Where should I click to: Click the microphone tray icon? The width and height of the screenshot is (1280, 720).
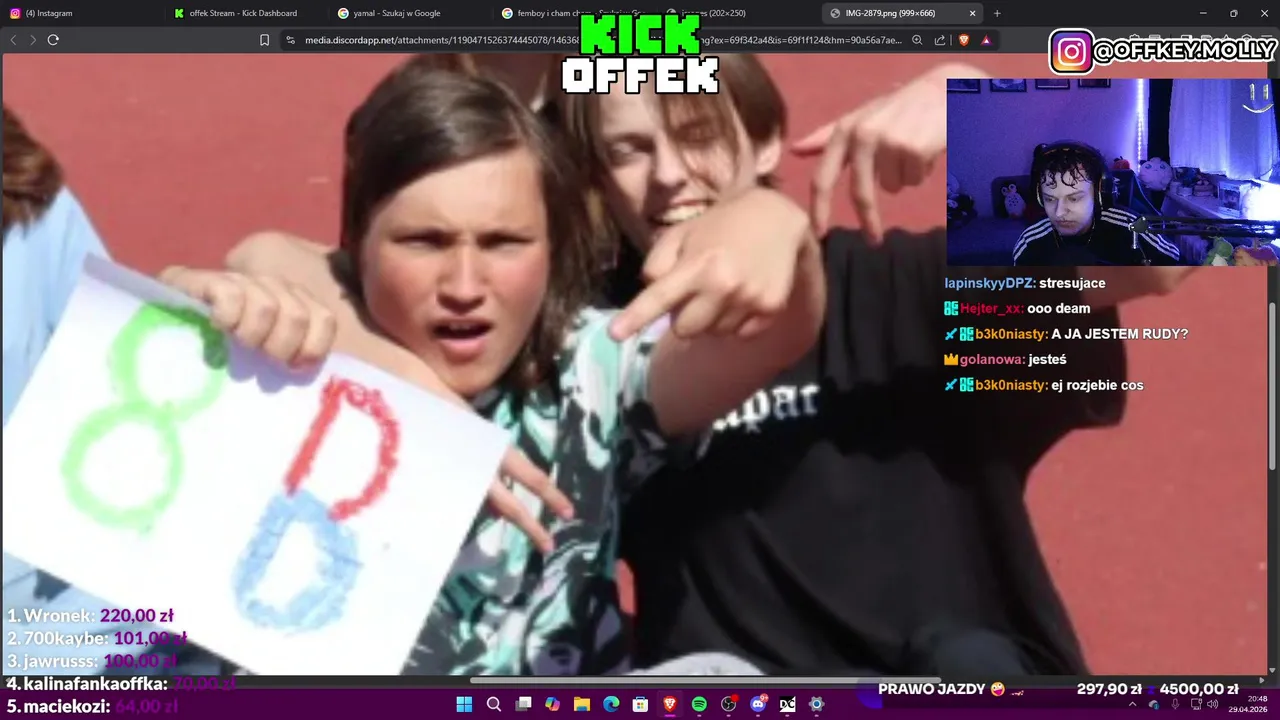1175,704
